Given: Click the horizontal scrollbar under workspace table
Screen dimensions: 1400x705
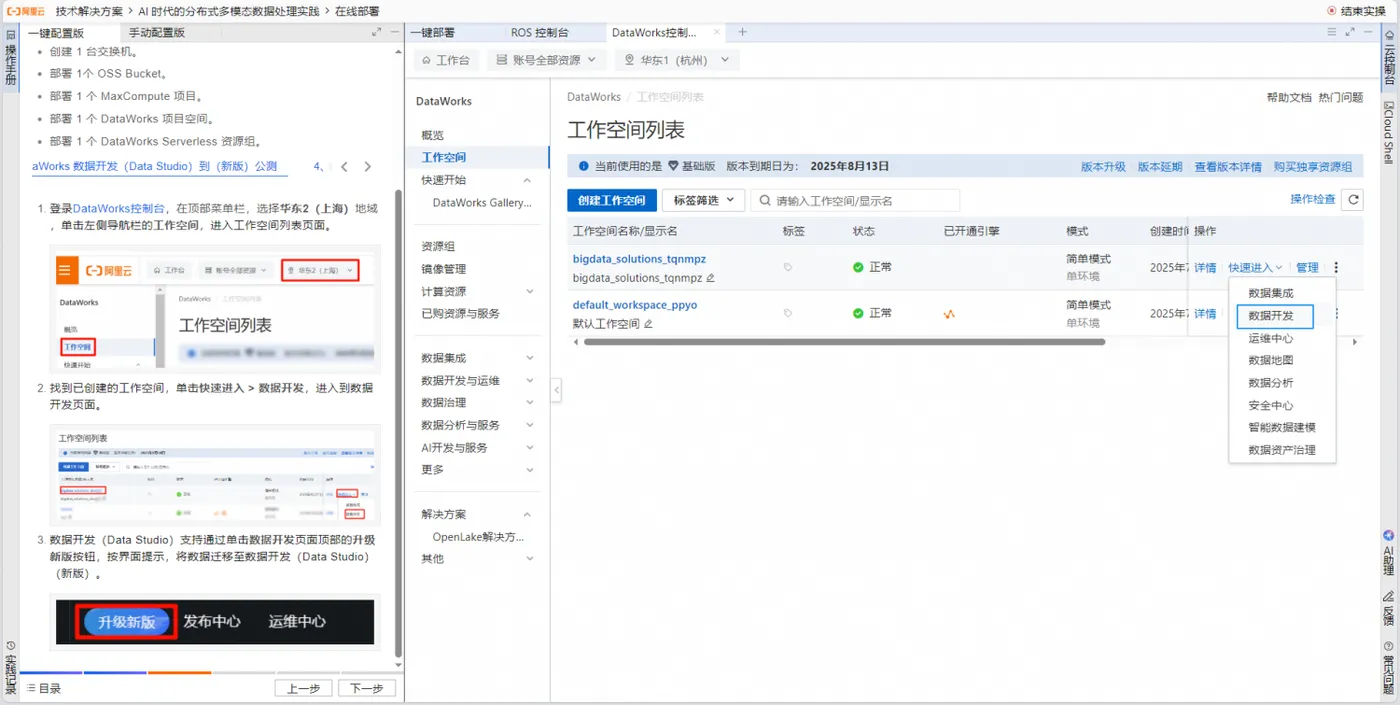Looking at the screenshot, I should tap(844, 341).
